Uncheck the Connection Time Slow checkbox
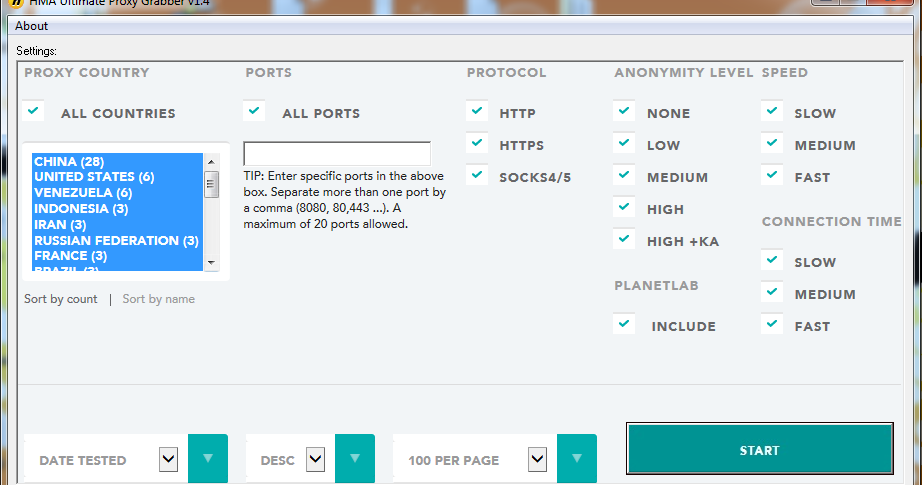922x485 pixels. point(772,260)
